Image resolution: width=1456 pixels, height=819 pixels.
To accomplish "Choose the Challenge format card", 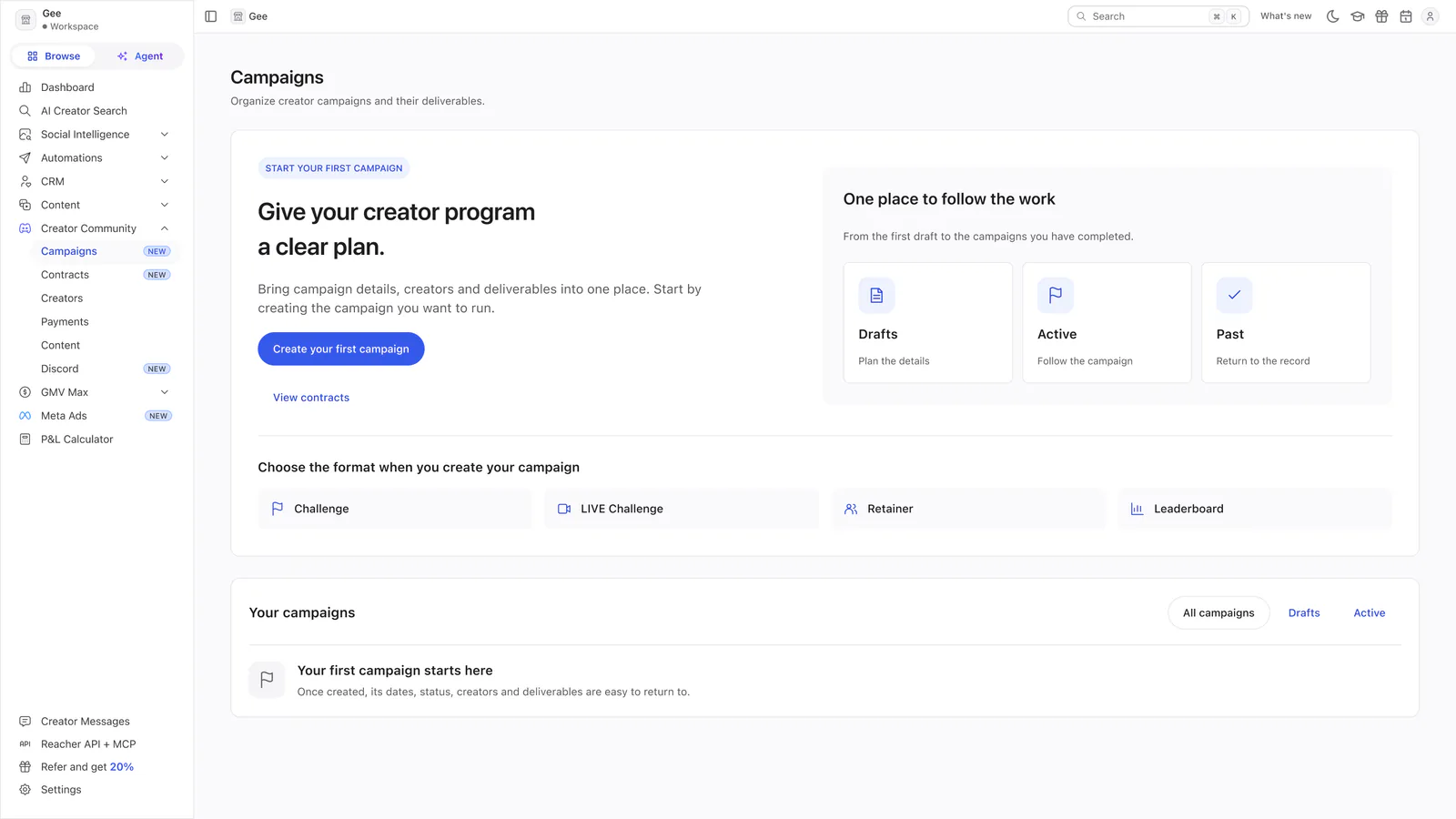I will [x=395, y=509].
